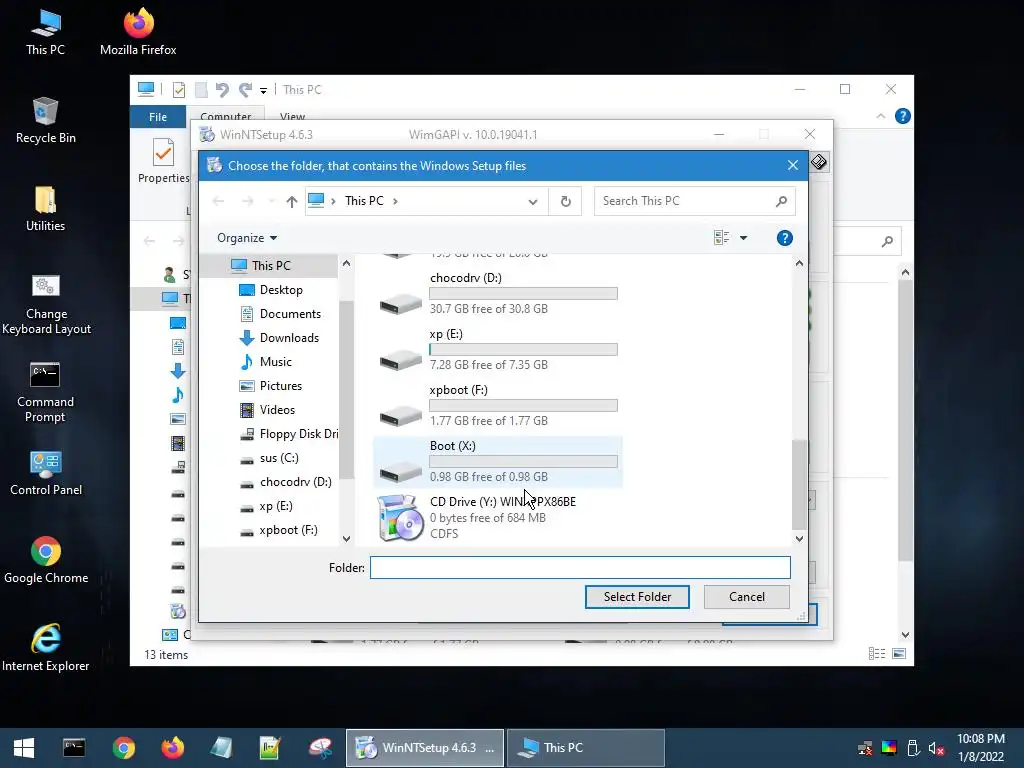Select xpboot (F:) drive in file list
The width and height of the screenshot is (1024, 768).
498,406
